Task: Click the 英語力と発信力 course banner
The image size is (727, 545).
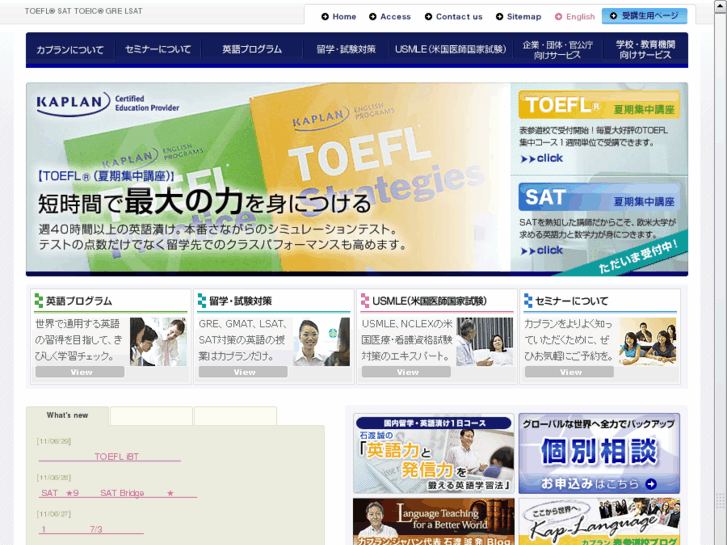Action: click(434, 454)
